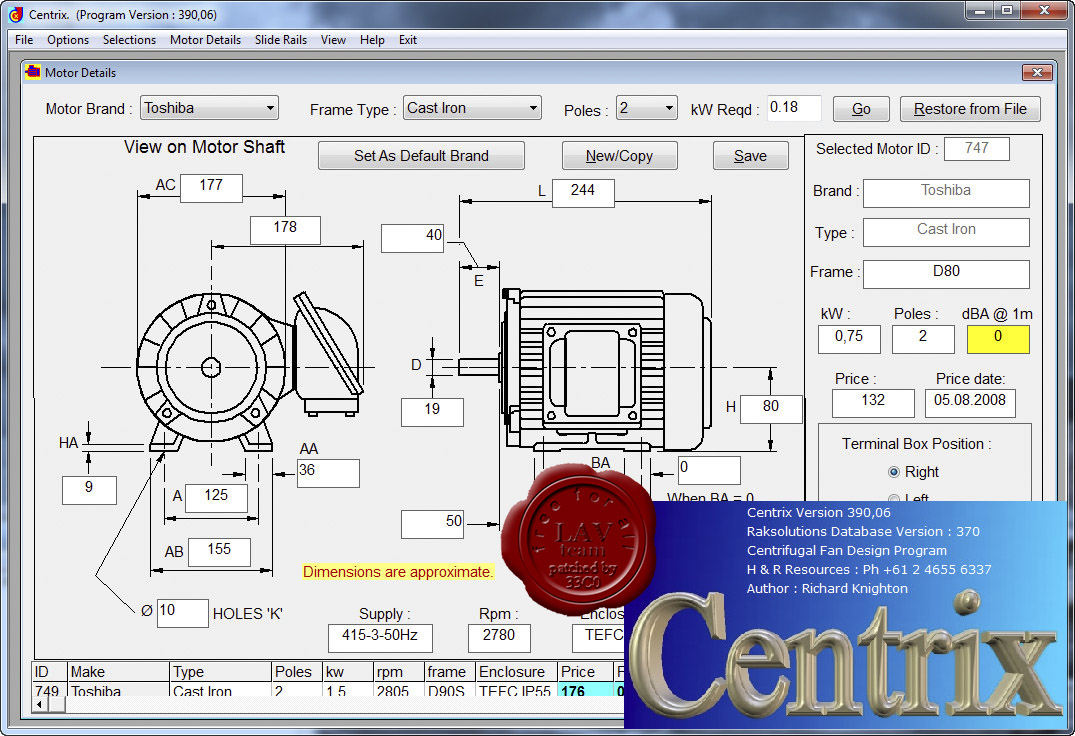Click the yellow dBA @ 1m field
The height and width of the screenshot is (736, 1075).
[998, 339]
